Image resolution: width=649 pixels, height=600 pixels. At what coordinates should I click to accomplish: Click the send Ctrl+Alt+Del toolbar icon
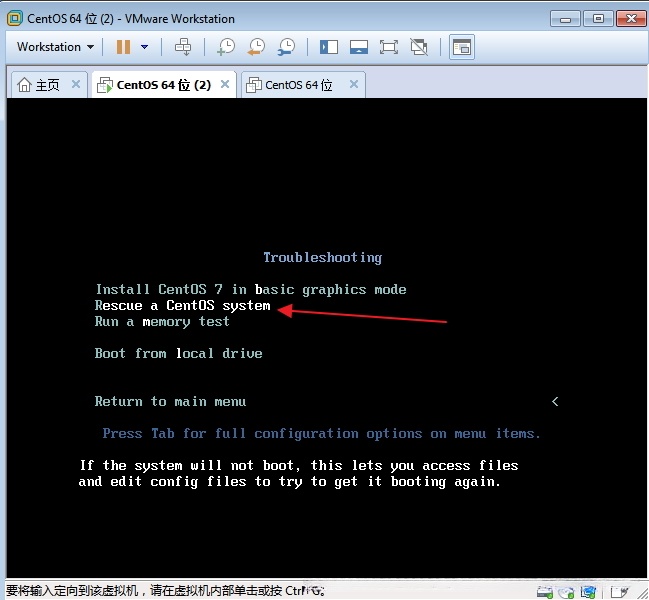pos(183,47)
